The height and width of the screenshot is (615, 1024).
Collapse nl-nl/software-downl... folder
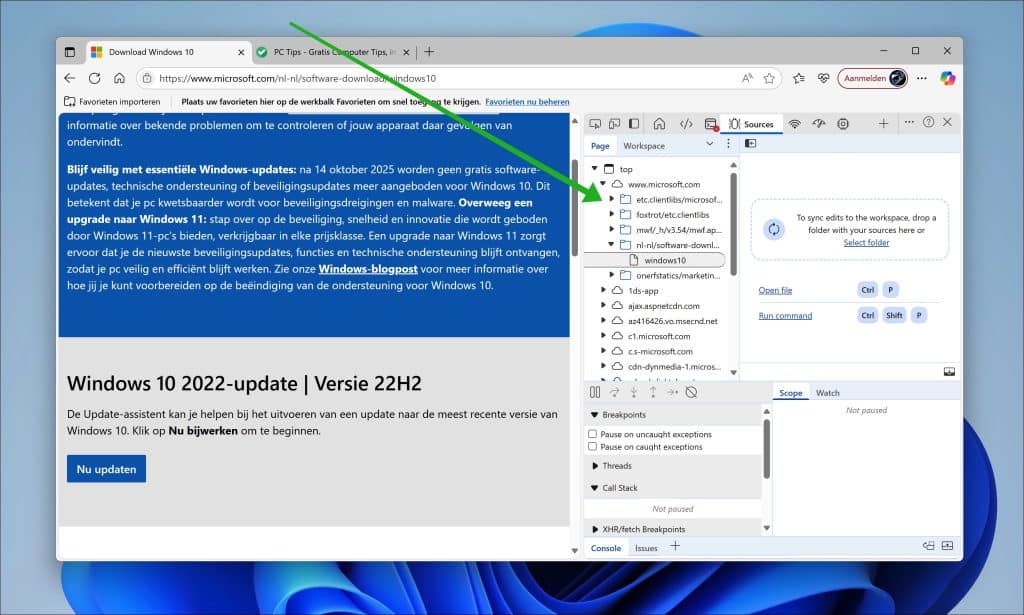point(611,245)
